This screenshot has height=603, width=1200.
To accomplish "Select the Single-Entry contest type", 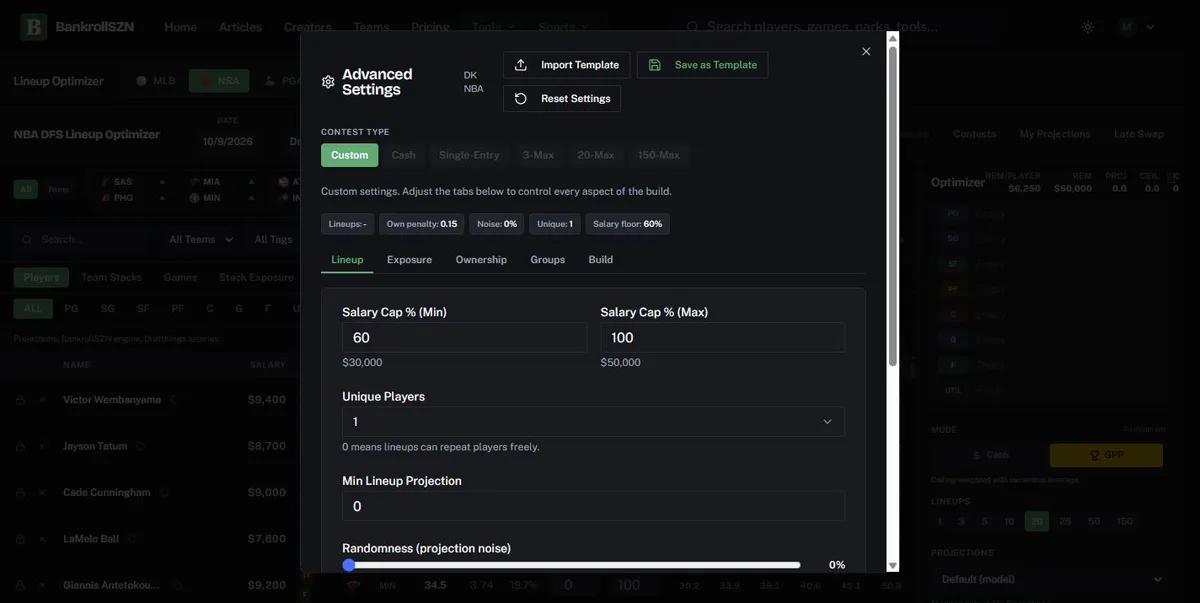I will pyautogui.click(x=469, y=155).
